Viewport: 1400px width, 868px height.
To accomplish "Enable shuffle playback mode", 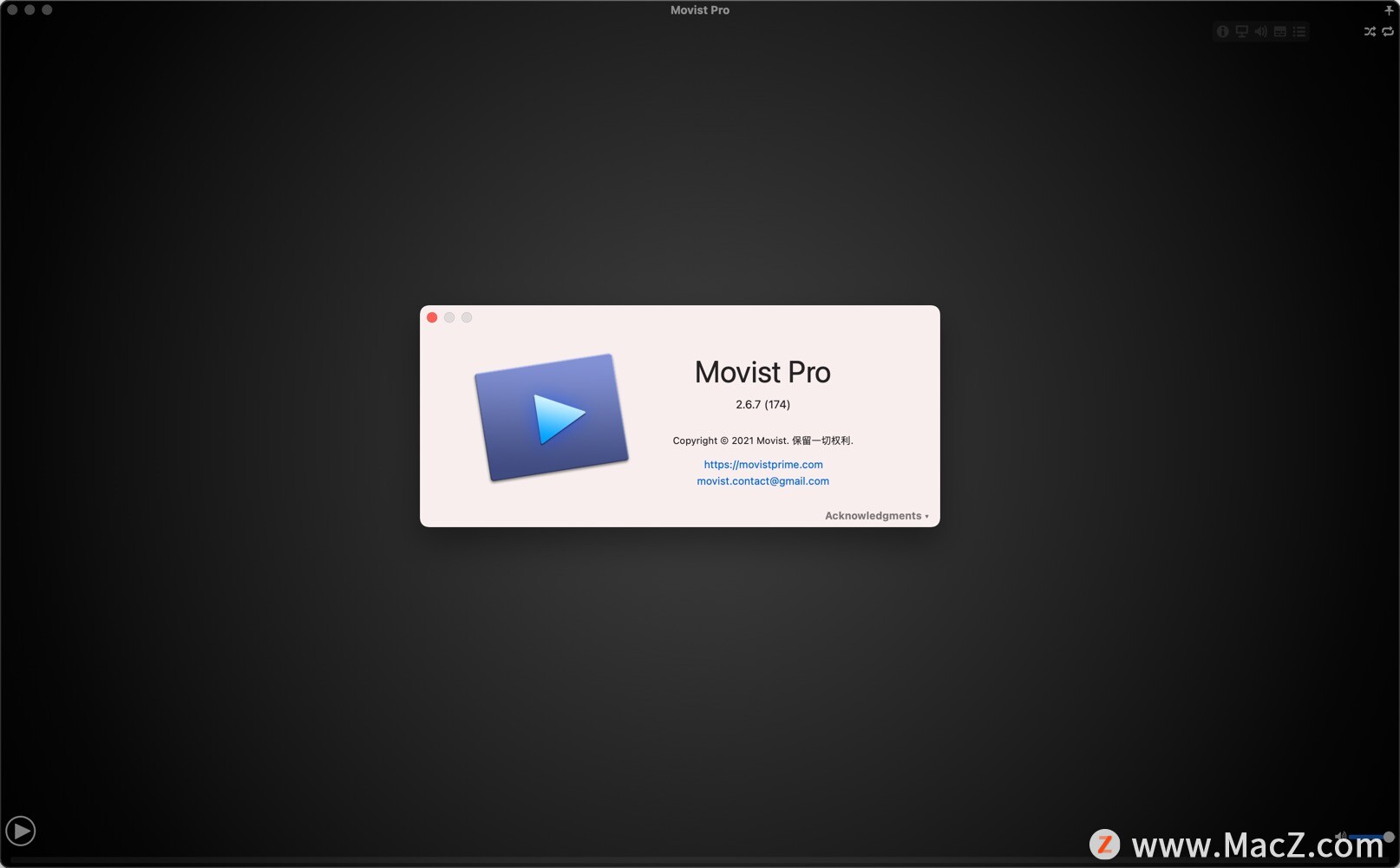I will point(1369,31).
